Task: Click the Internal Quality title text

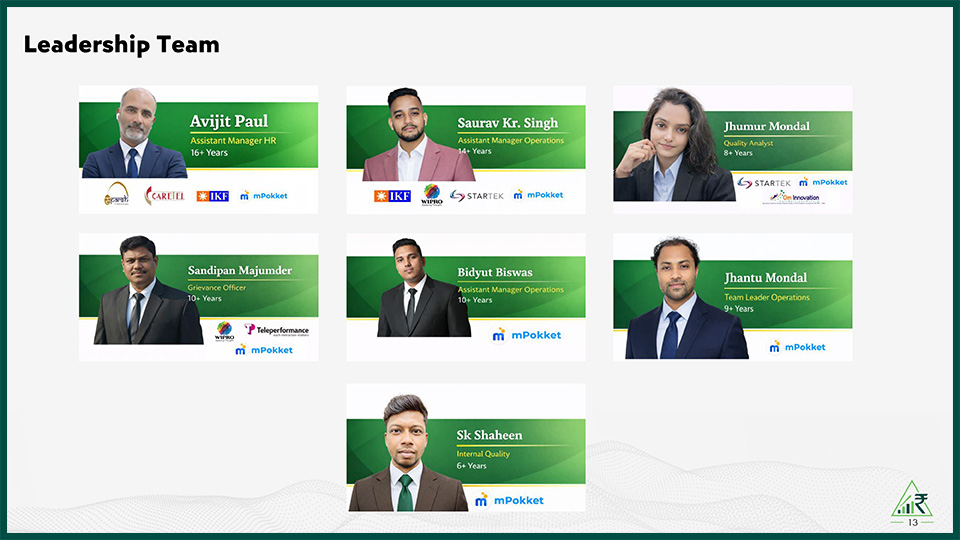Action: (483, 454)
